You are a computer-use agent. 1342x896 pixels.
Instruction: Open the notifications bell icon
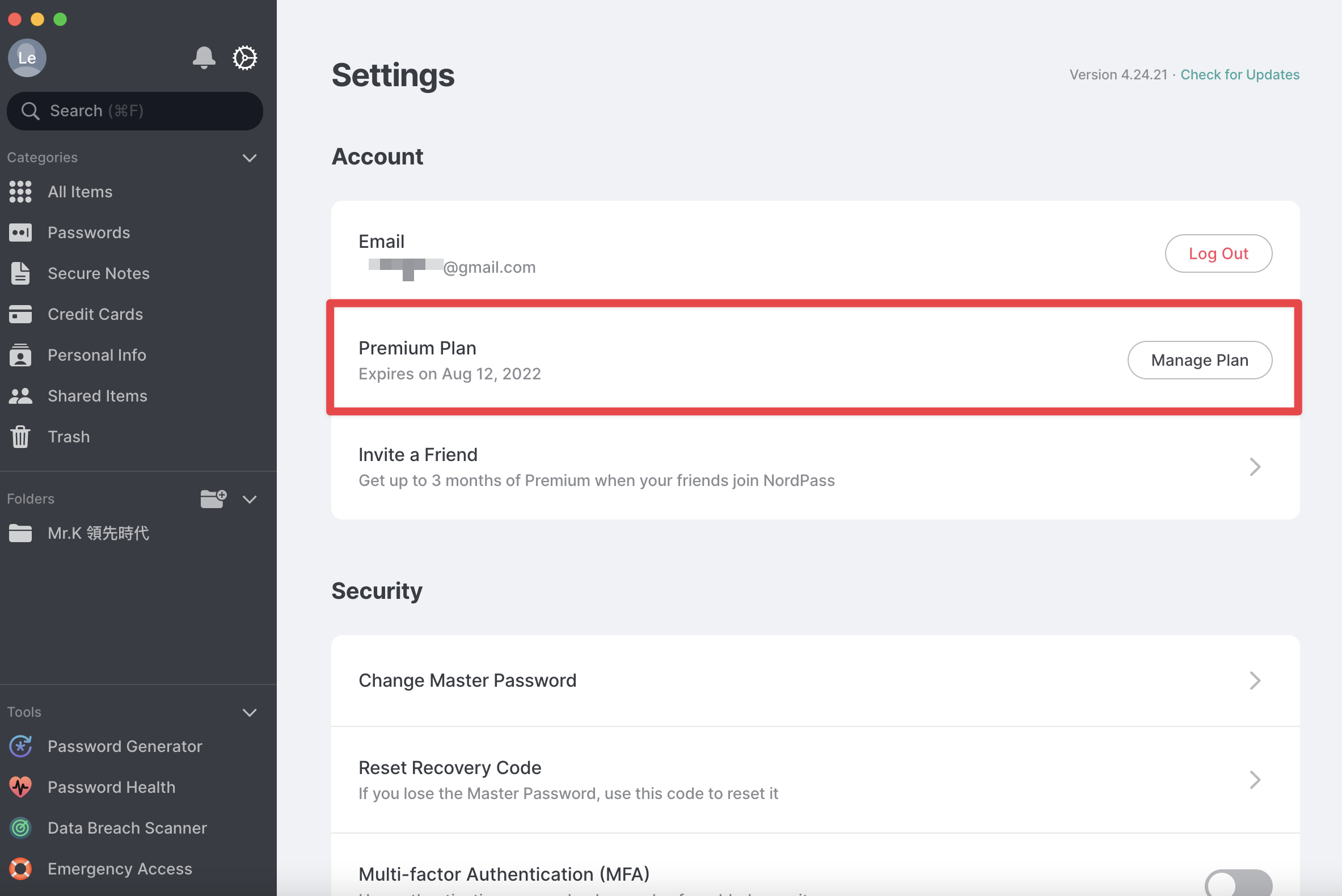[204, 58]
